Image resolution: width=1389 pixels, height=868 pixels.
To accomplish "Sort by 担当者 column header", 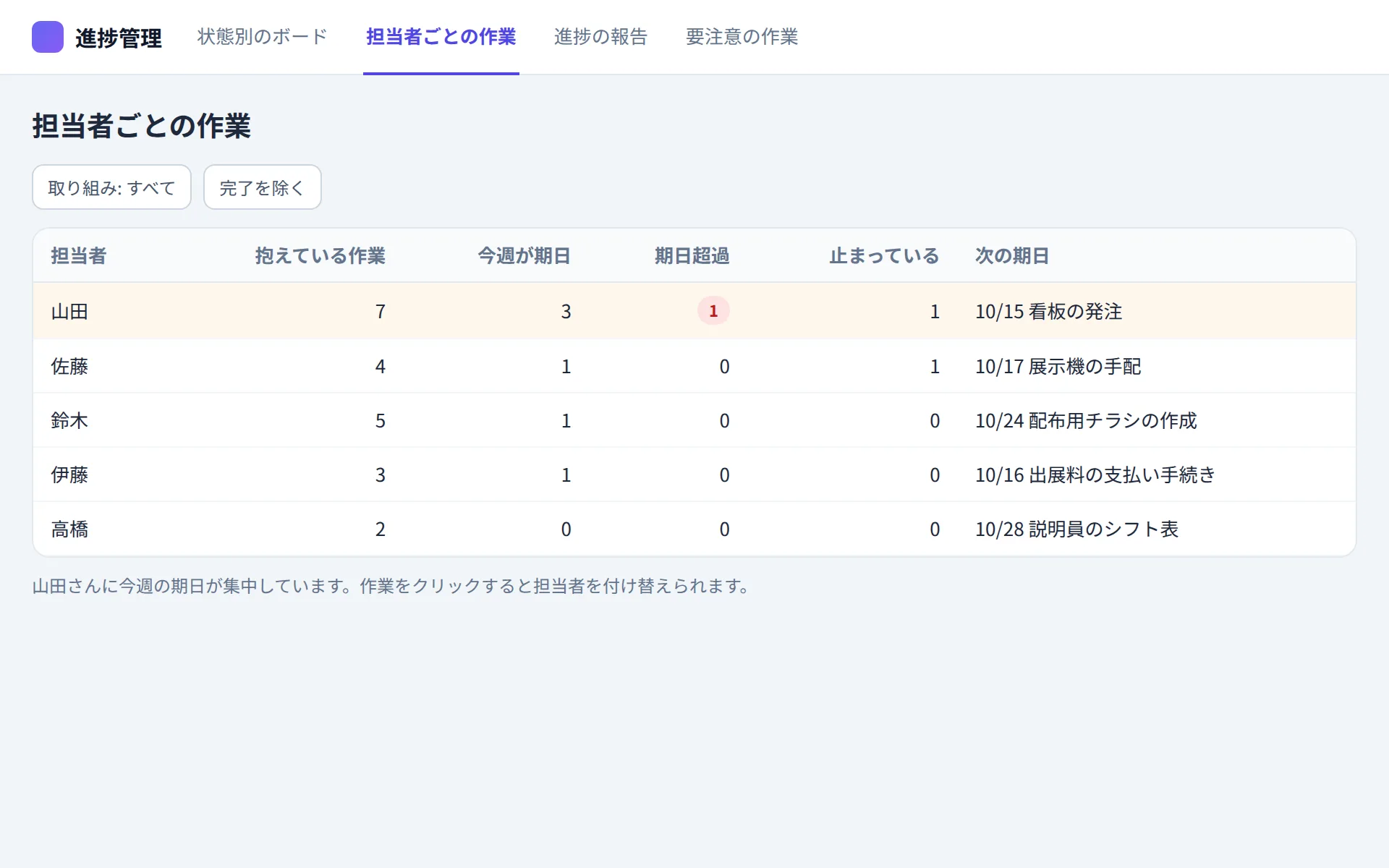I will [x=79, y=256].
